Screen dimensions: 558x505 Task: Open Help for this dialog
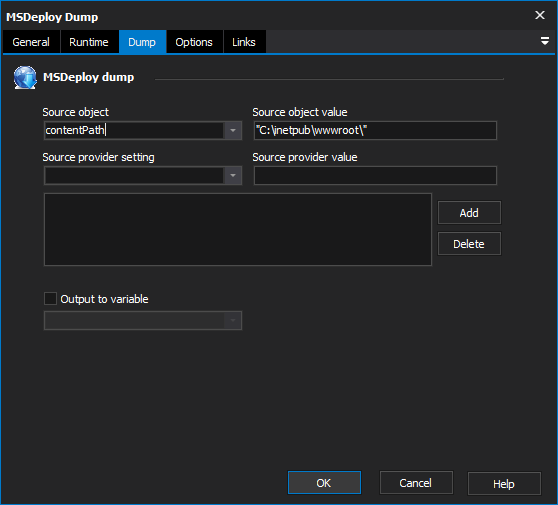tap(504, 484)
